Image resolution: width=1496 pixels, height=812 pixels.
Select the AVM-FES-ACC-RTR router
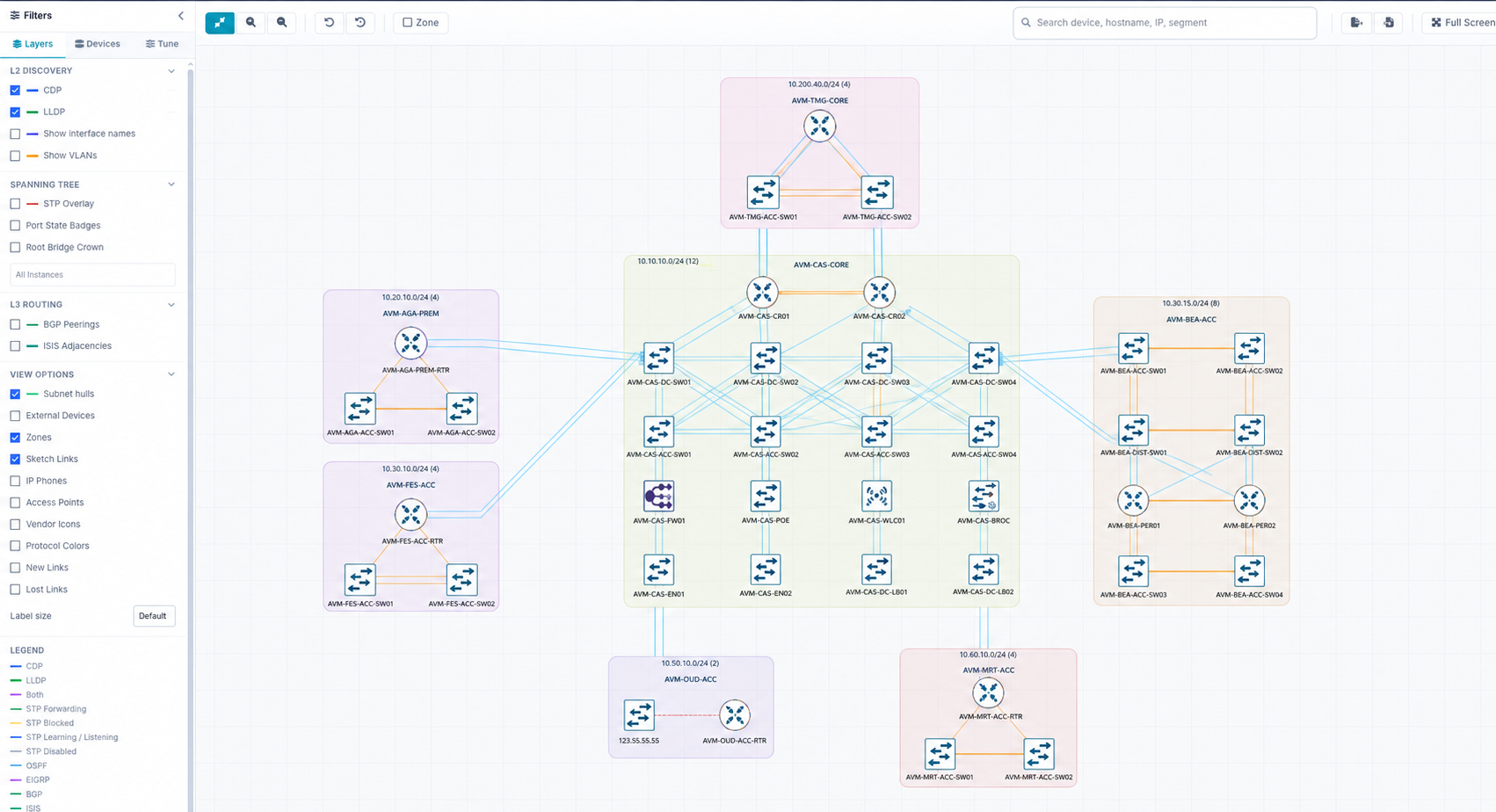[410, 515]
